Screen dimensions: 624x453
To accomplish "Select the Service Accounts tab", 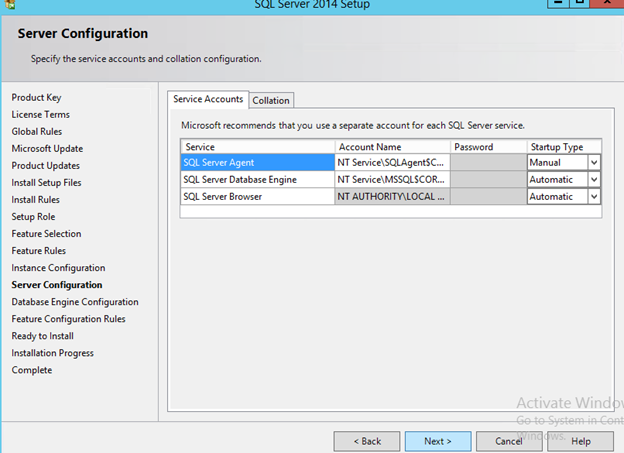I will [x=208, y=99].
